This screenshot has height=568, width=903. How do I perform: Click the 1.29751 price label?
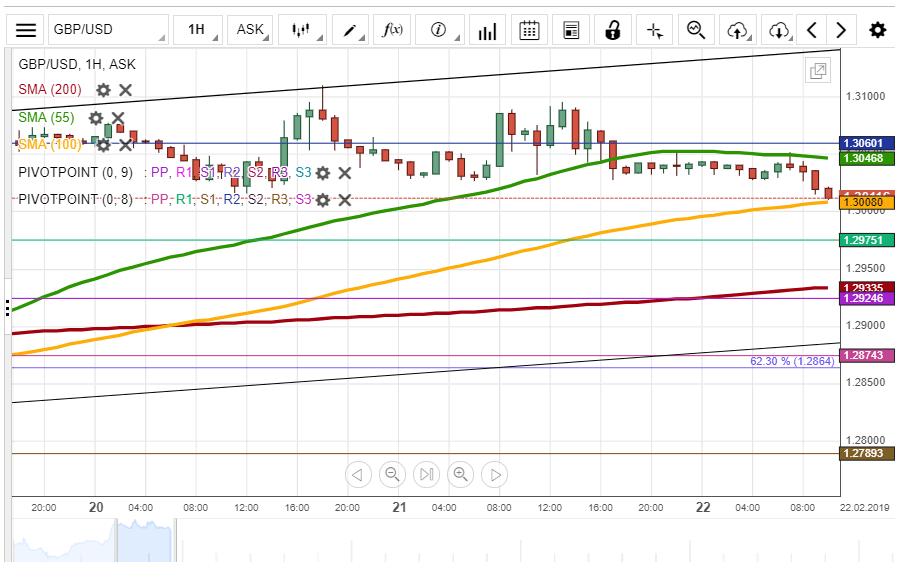pos(867,240)
